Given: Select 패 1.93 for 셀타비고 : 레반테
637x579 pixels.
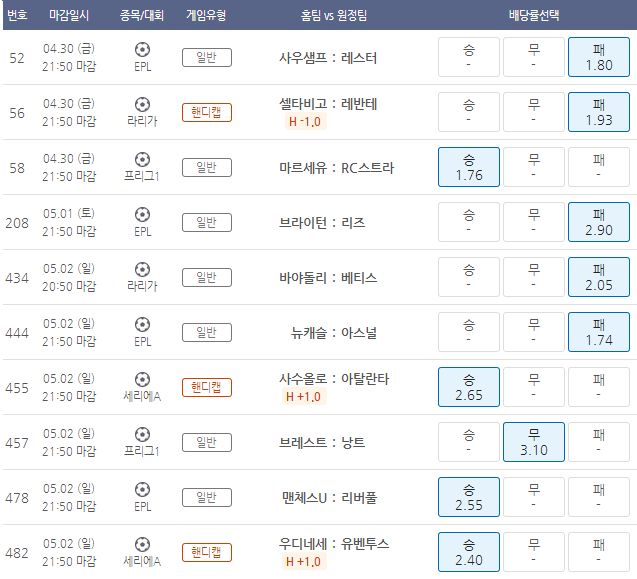Looking at the screenshot, I should coord(599,112).
